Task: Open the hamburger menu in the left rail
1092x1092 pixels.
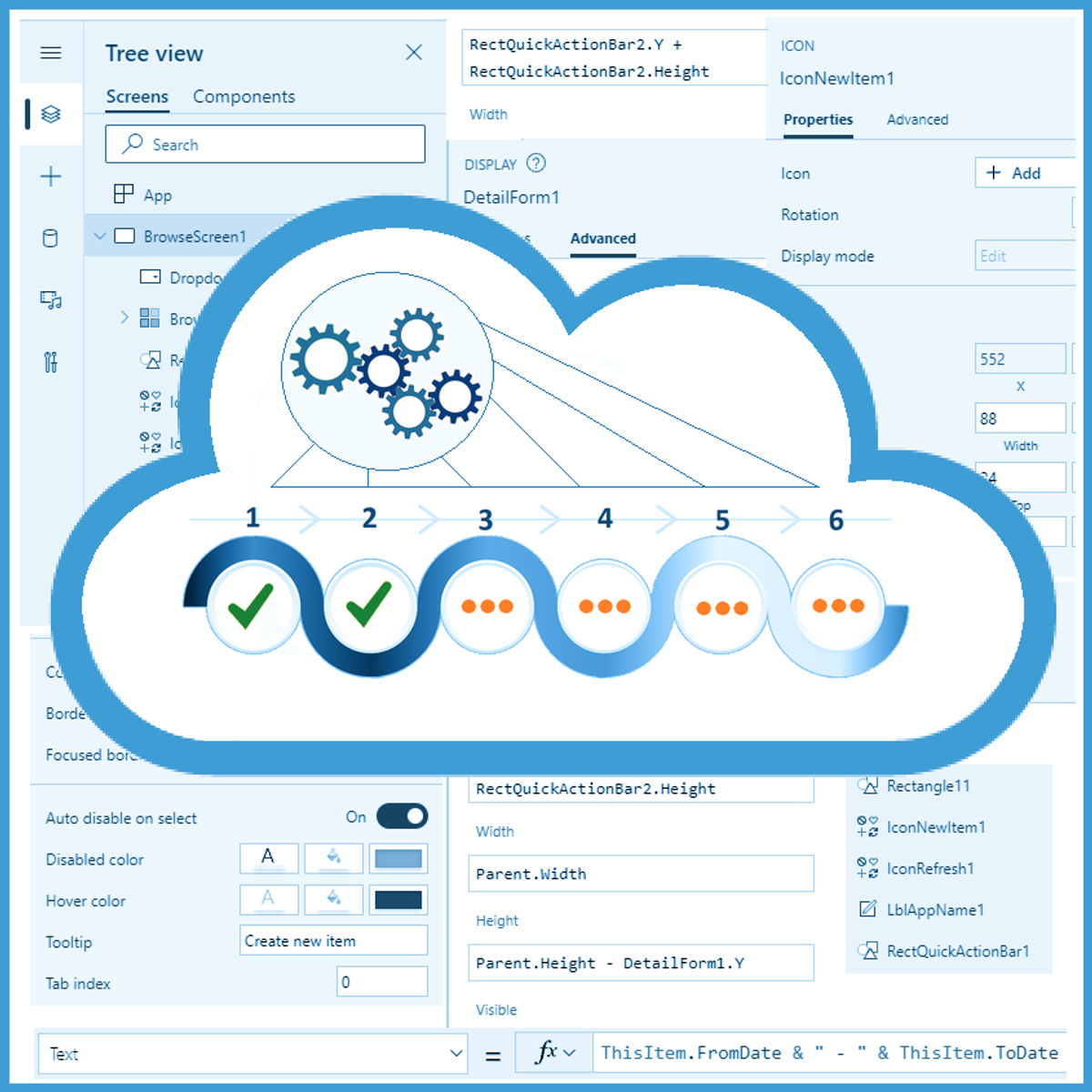Action: 51,53
